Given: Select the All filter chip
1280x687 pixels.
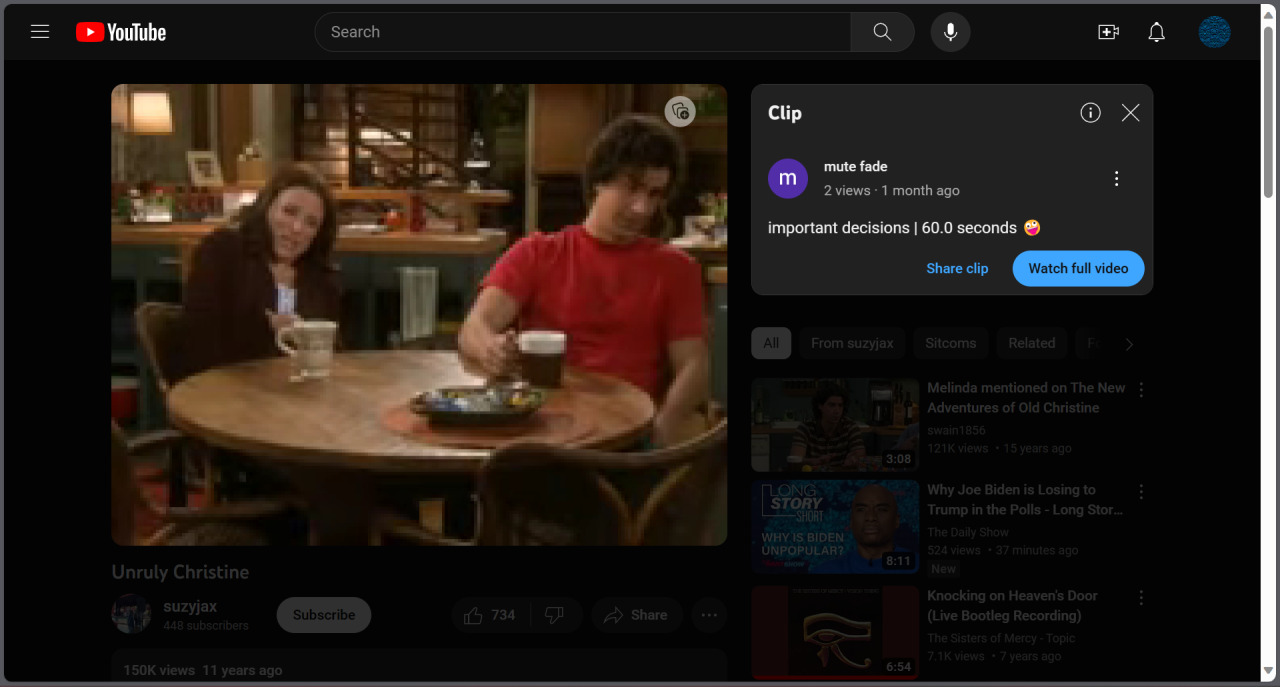Looking at the screenshot, I should pos(771,343).
